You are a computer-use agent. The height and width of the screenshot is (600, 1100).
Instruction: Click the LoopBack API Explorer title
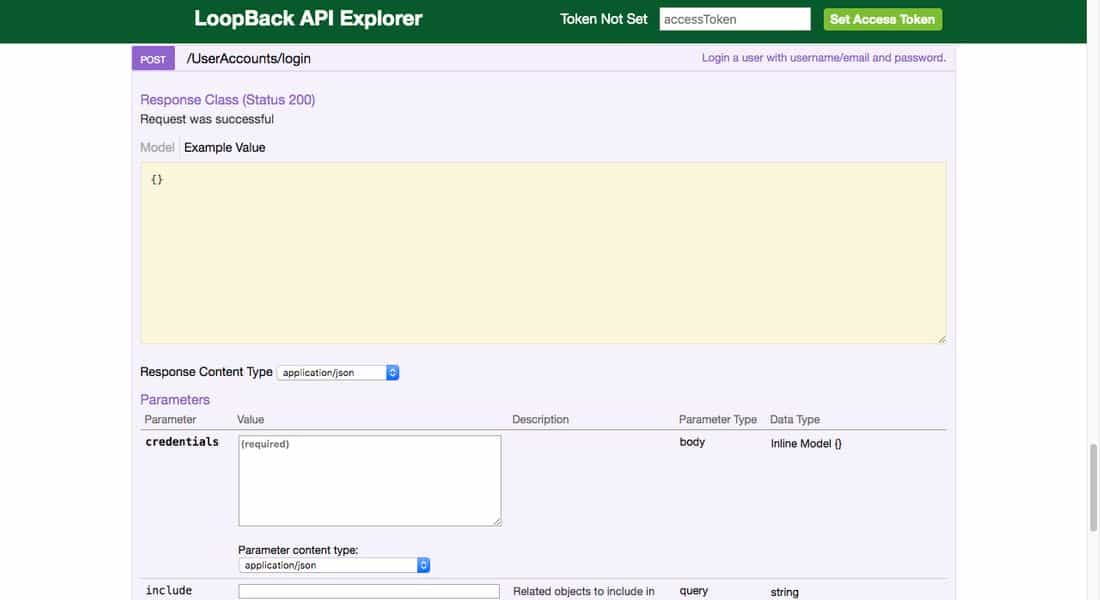pos(308,18)
